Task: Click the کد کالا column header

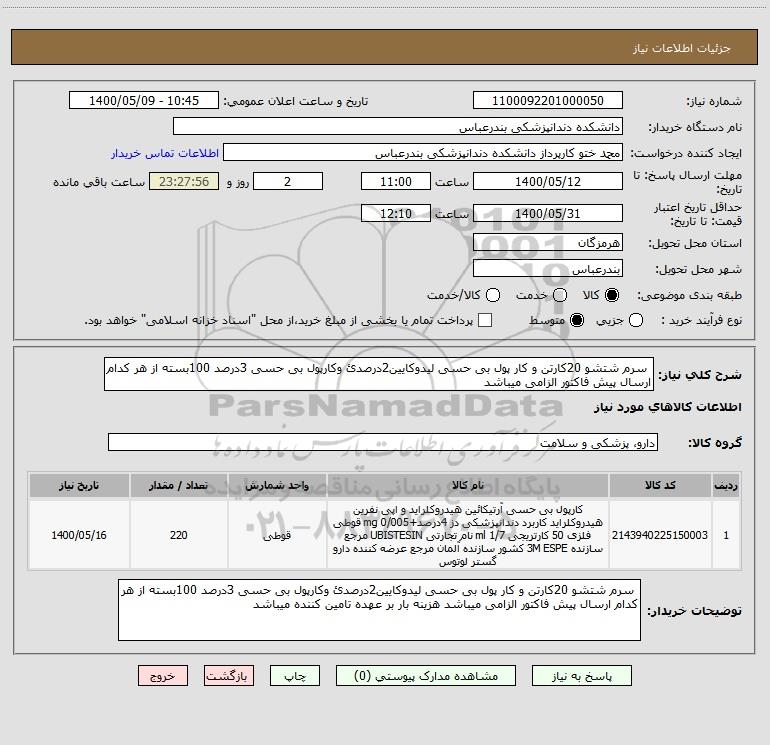Action: coord(660,485)
